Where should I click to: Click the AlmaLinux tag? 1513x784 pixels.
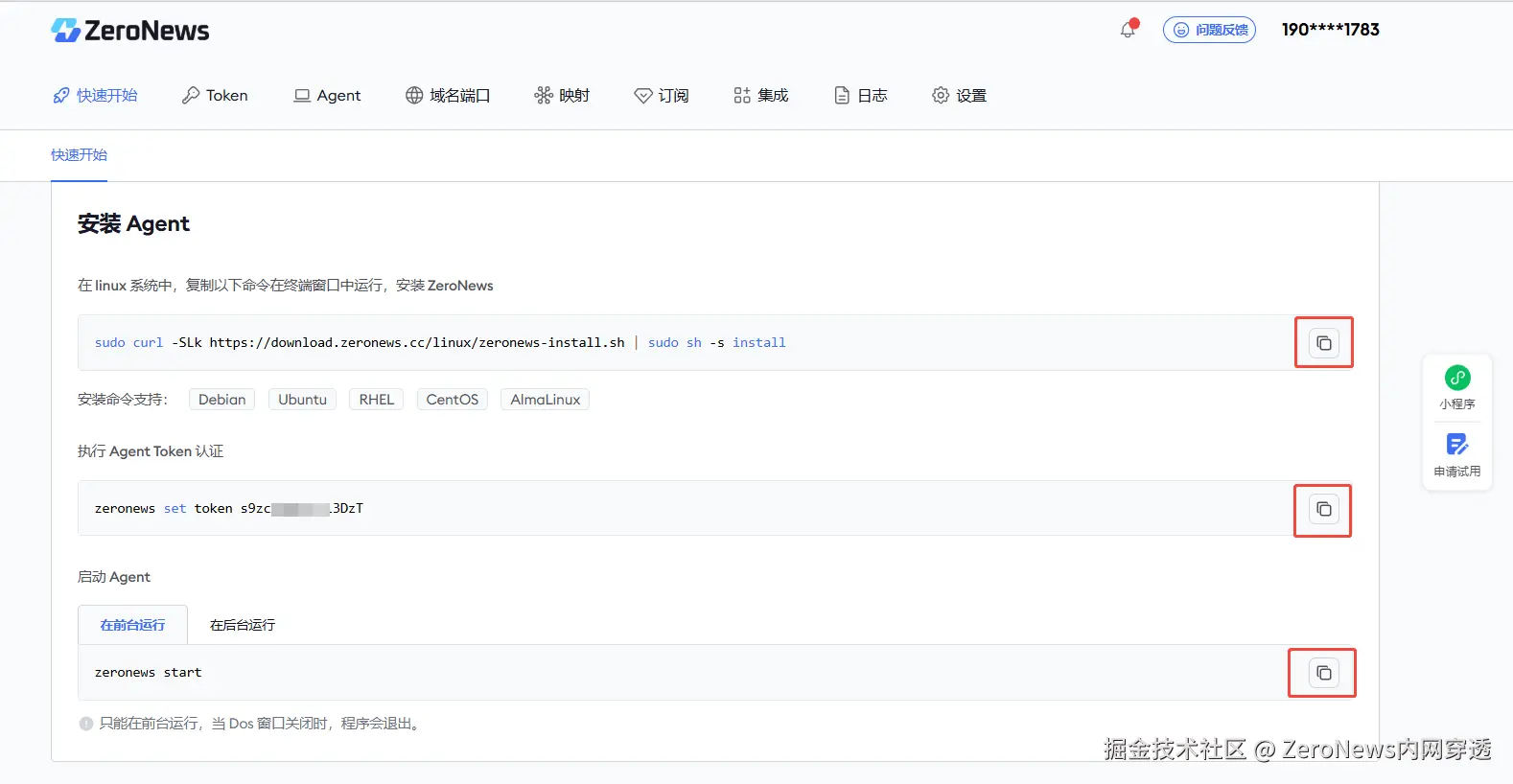click(545, 400)
